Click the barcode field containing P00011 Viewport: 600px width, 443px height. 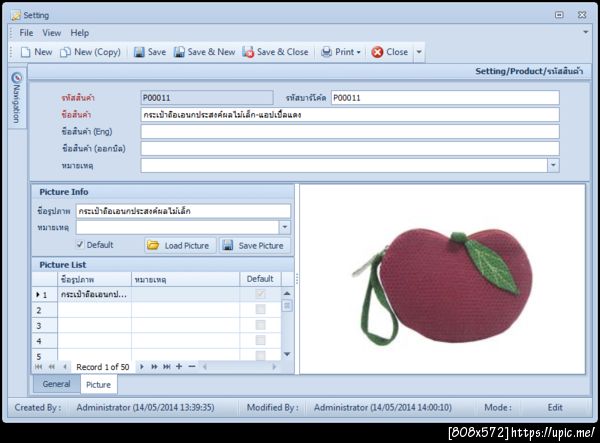445,98
